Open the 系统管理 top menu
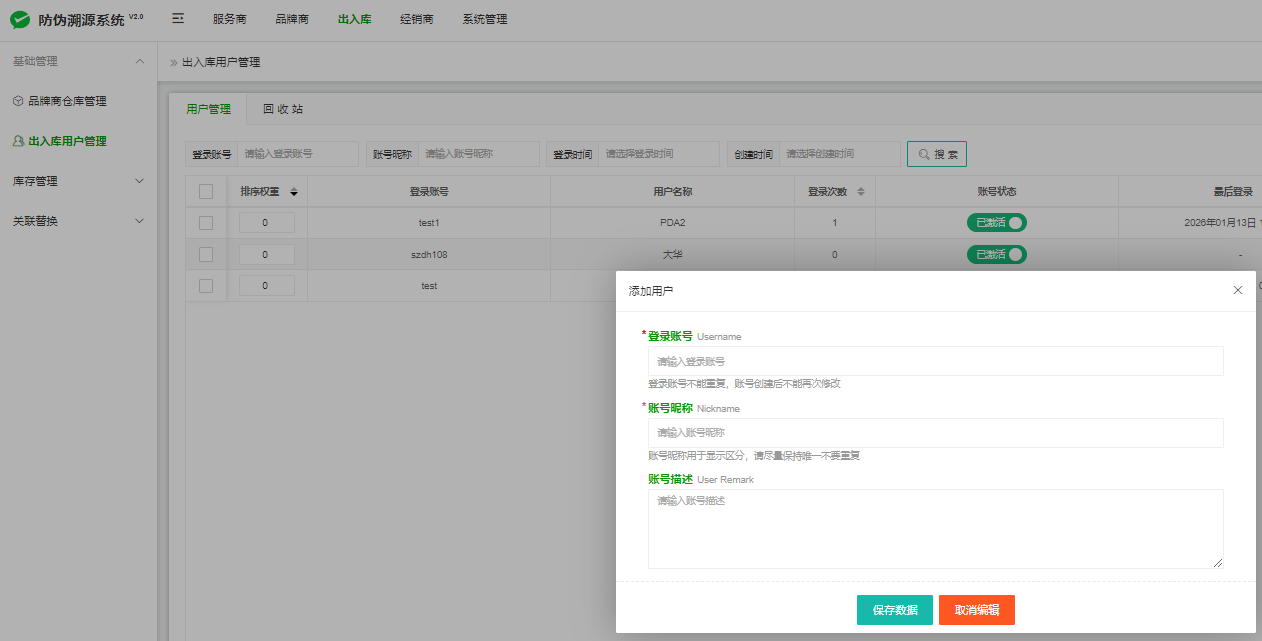This screenshot has height=641, width=1262. click(x=485, y=19)
